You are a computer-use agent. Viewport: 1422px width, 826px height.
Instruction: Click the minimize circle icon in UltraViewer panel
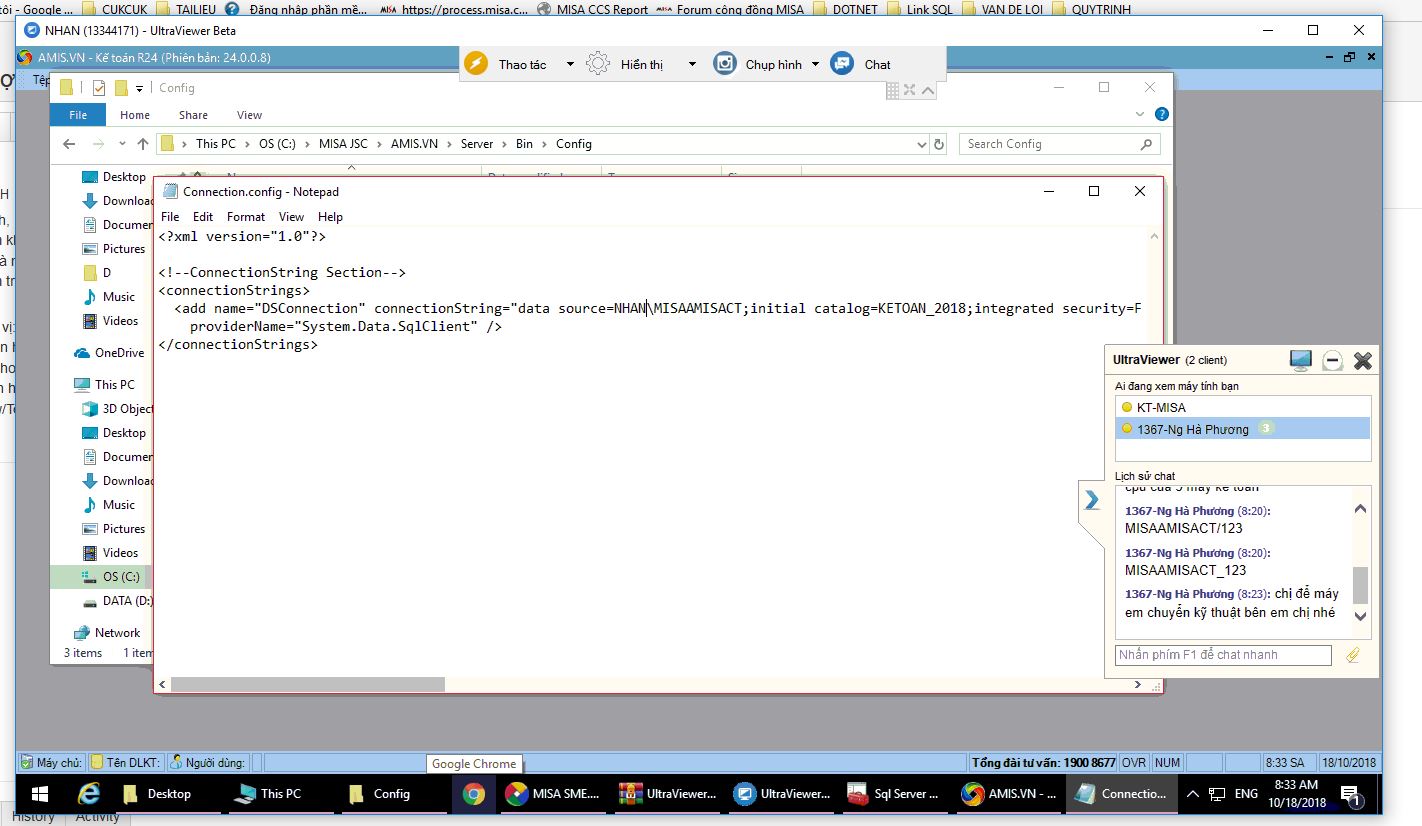click(x=1332, y=361)
